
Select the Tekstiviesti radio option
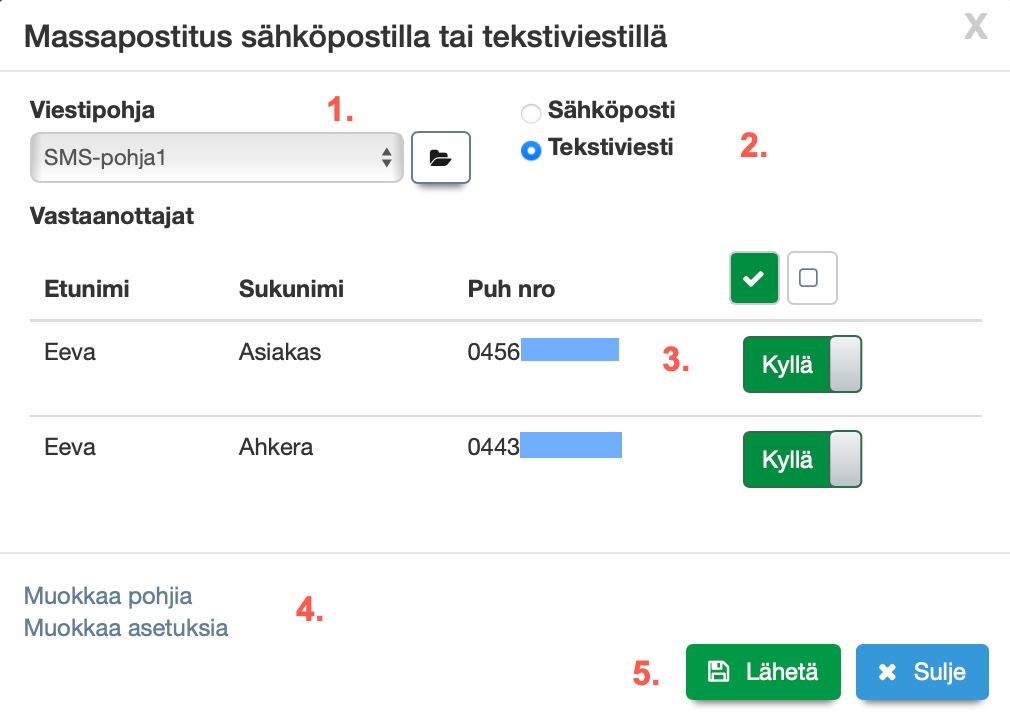[x=531, y=151]
